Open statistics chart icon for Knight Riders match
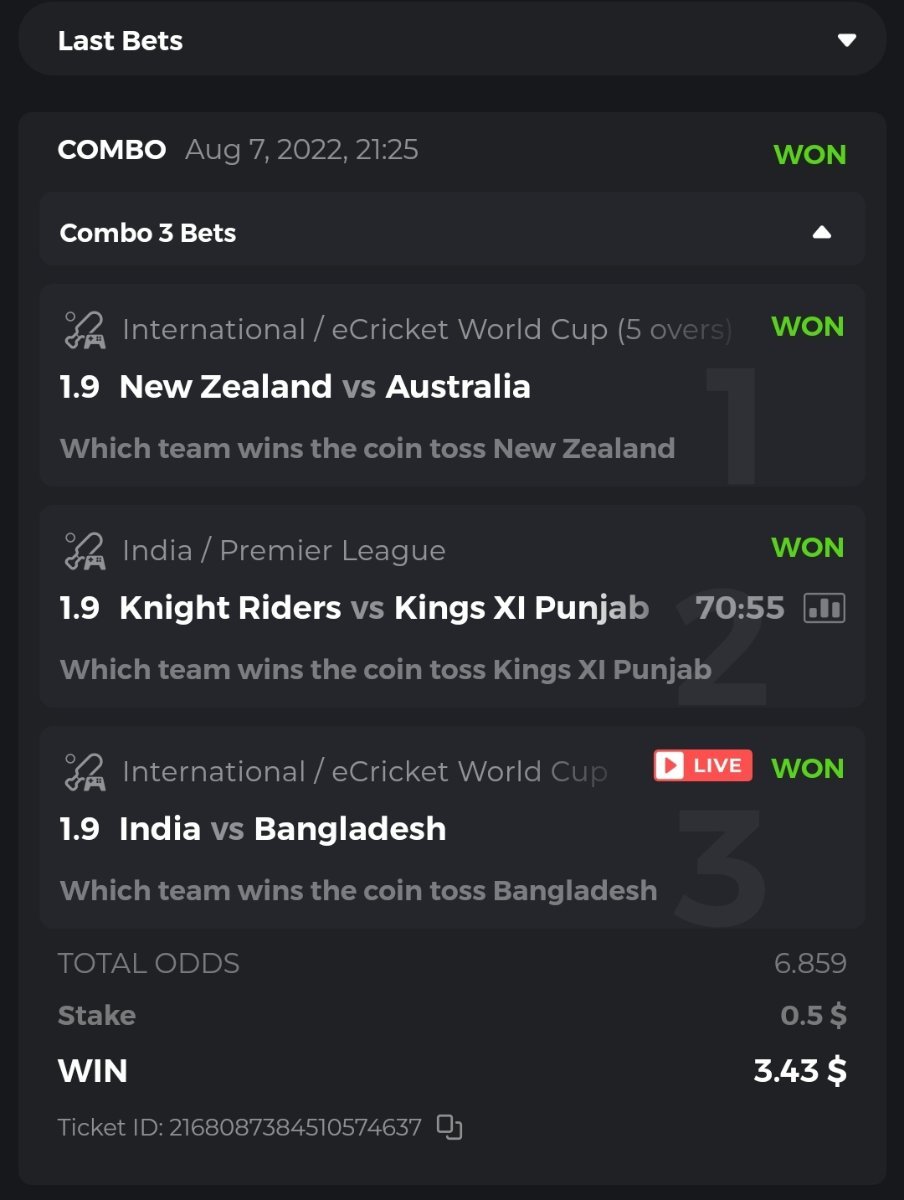This screenshot has width=904, height=1200. [x=824, y=607]
